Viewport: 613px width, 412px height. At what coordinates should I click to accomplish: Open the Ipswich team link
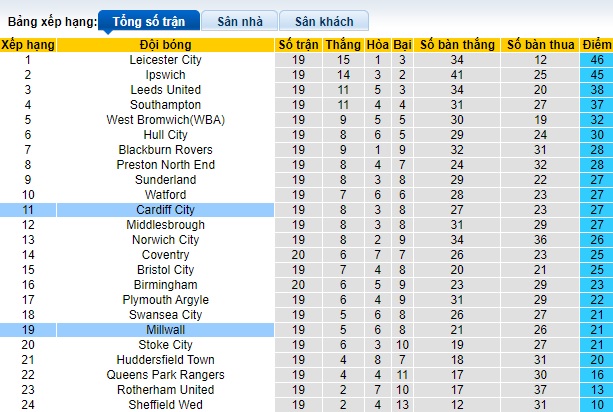166,75
